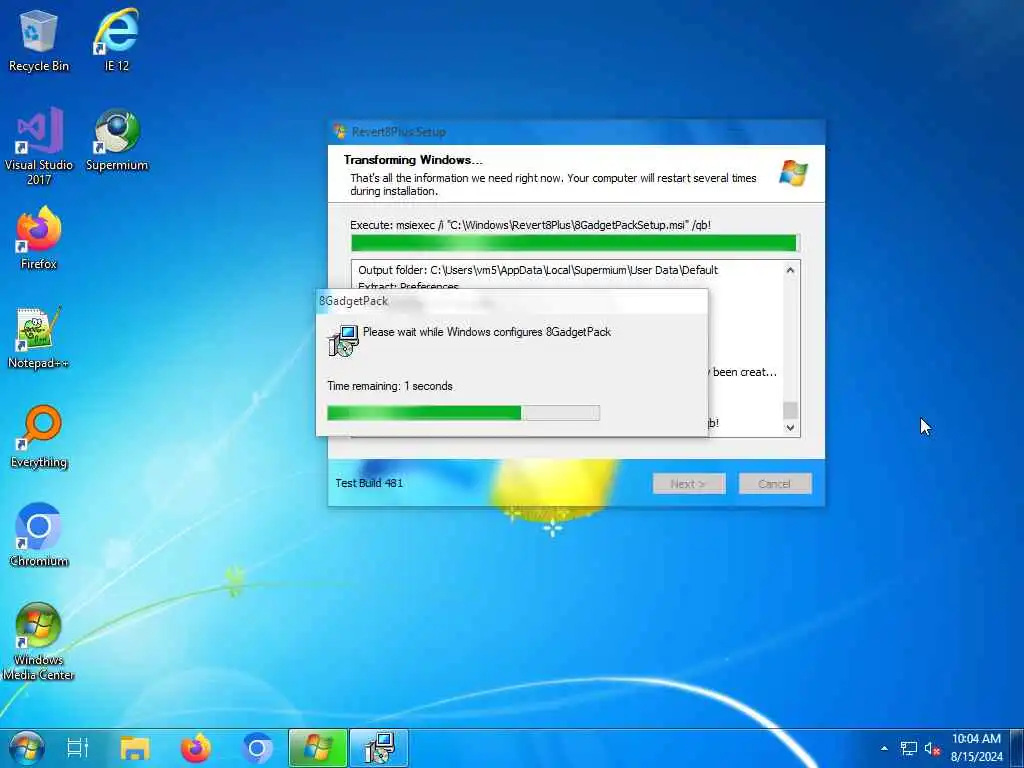
Task: Open File Explorer from the taskbar
Action: coord(135,748)
